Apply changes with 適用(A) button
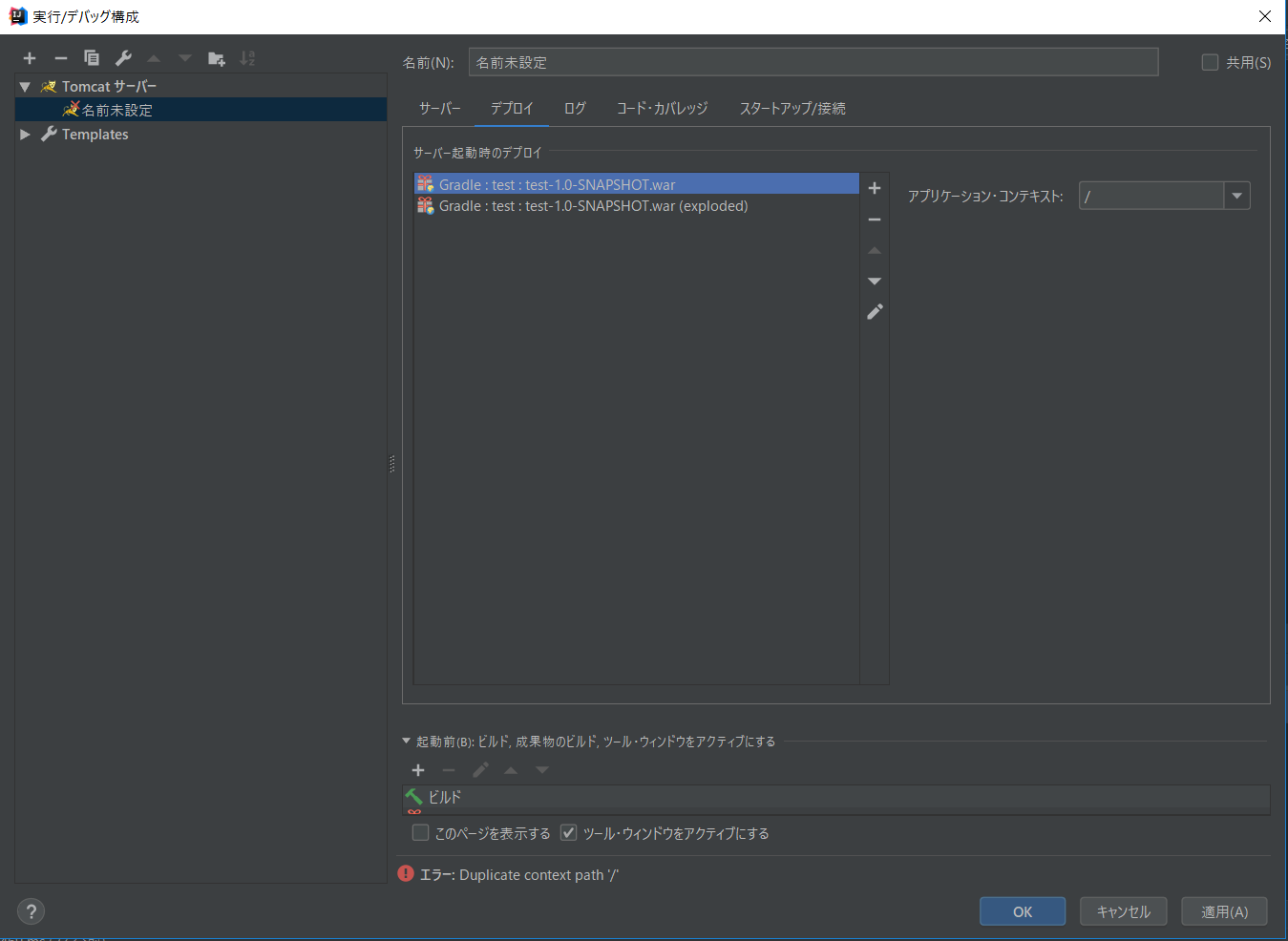The height and width of the screenshot is (941, 1288). click(x=1224, y=910)
